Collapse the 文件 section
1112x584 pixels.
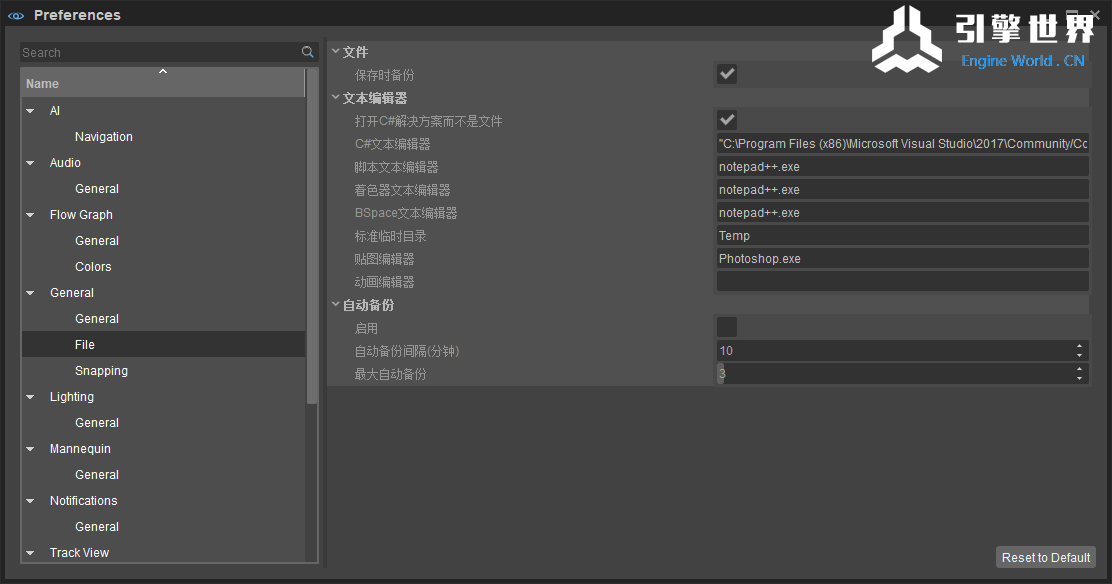(336, 51)
